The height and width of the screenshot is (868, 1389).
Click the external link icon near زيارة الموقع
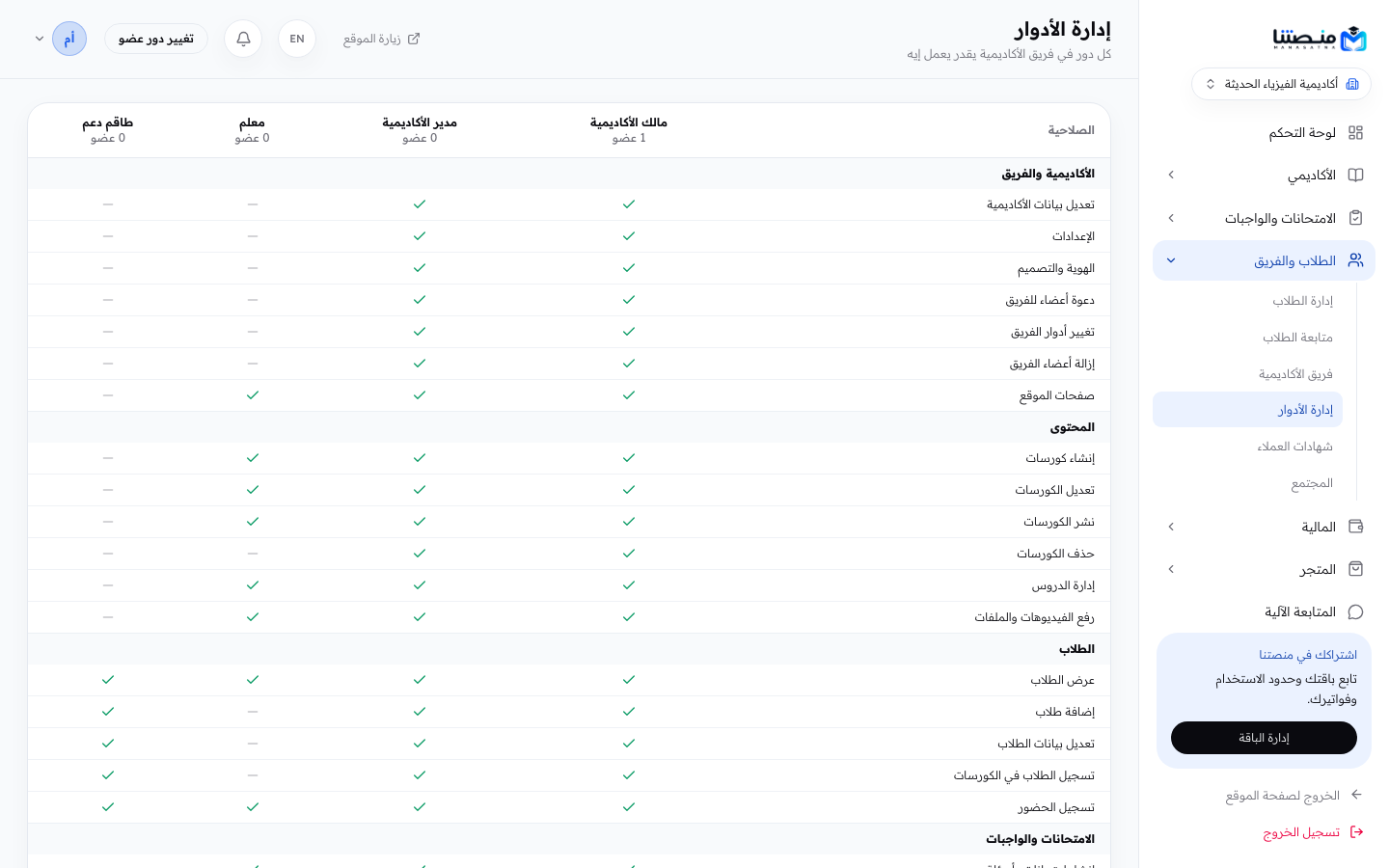point(414,39)
